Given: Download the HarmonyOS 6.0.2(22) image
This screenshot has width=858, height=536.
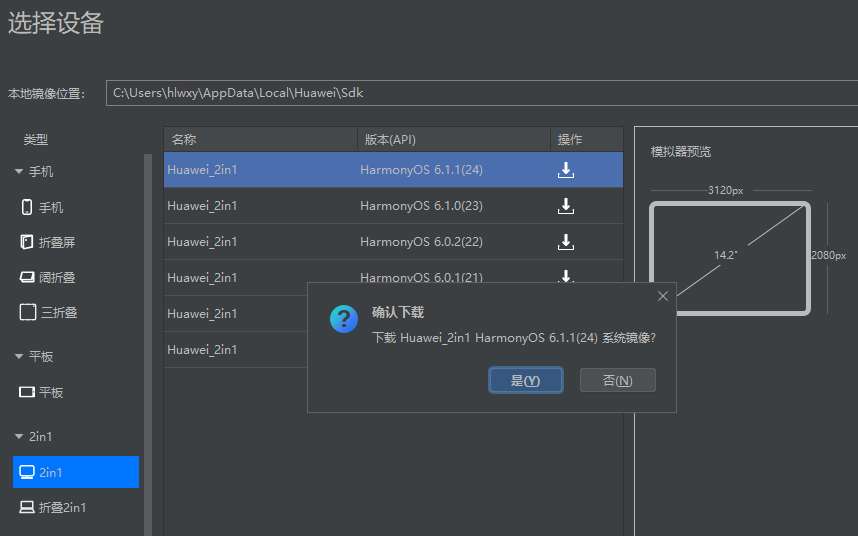Looking at the screenshot, I should coord(566,242).
